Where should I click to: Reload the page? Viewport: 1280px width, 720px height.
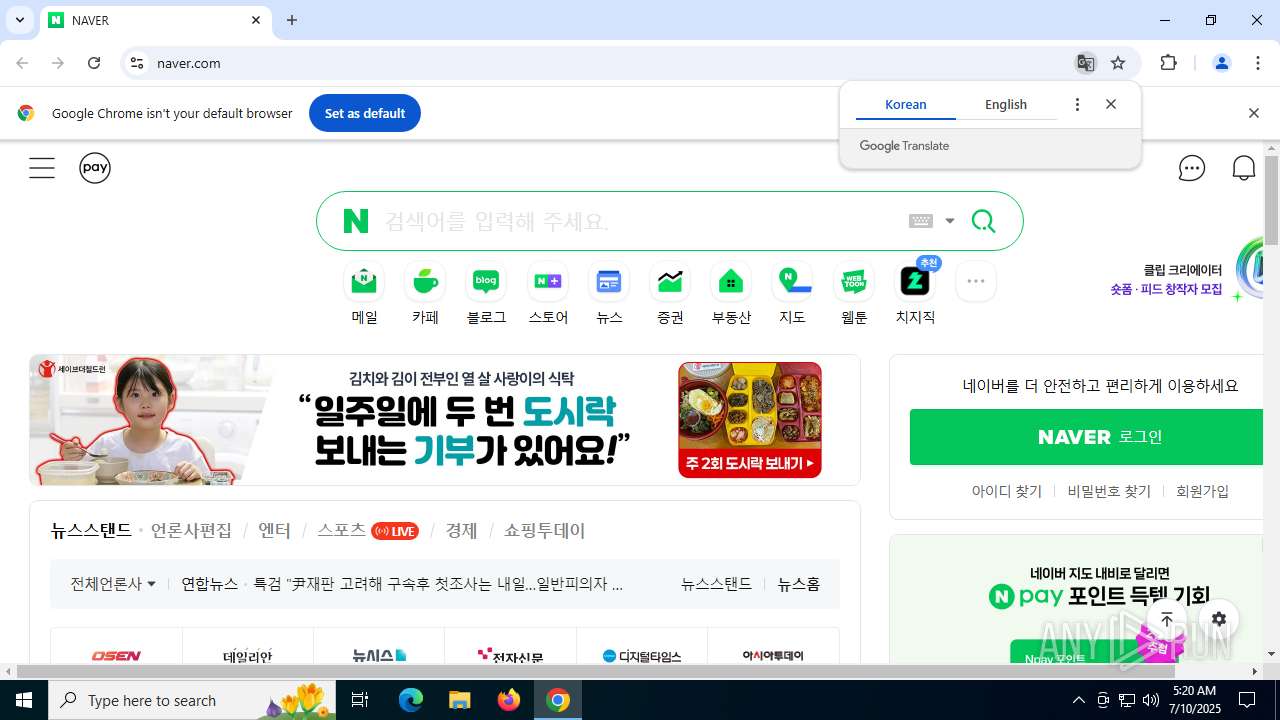(94, 63)
